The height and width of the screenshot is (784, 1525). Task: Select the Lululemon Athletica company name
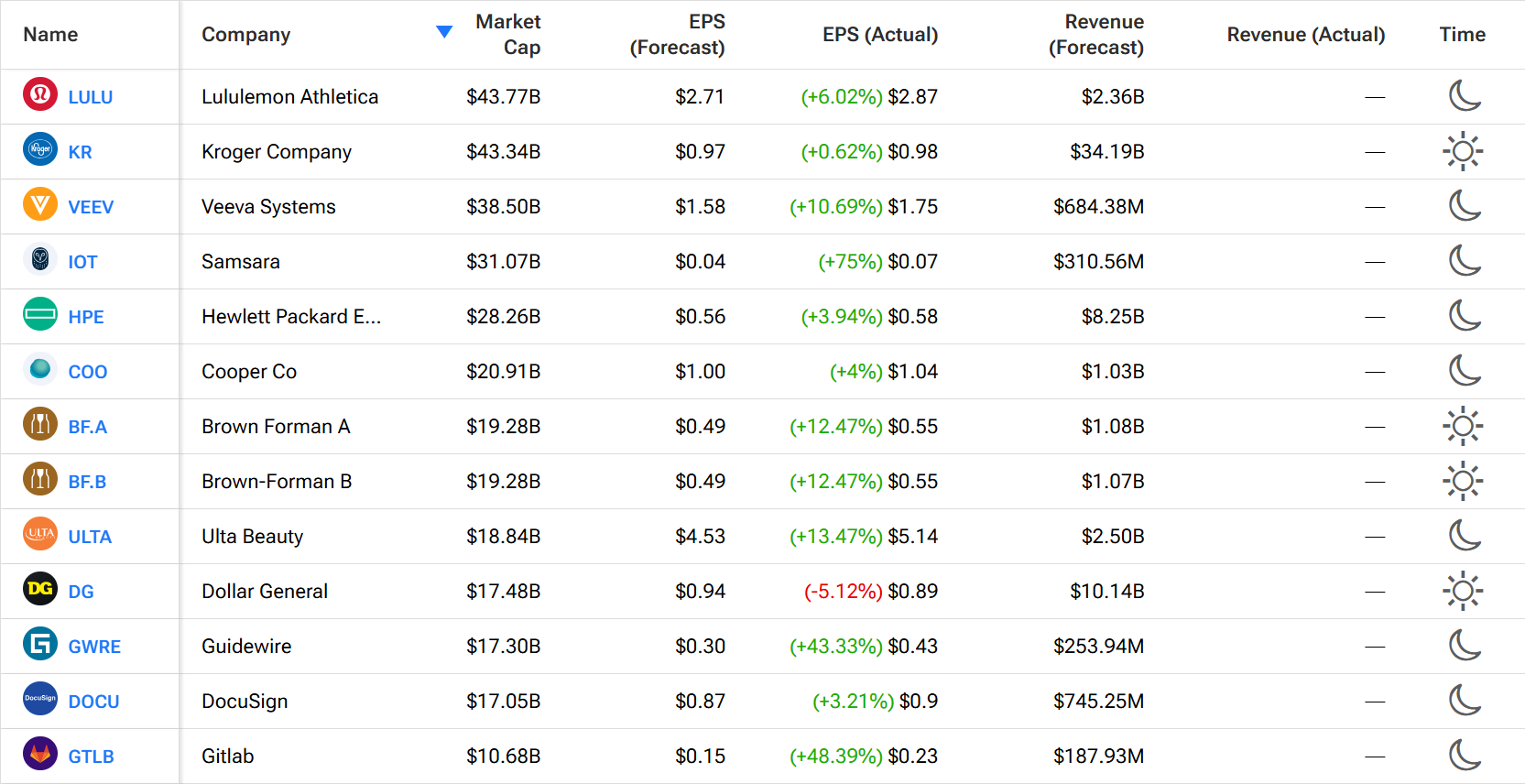[289, 97]
